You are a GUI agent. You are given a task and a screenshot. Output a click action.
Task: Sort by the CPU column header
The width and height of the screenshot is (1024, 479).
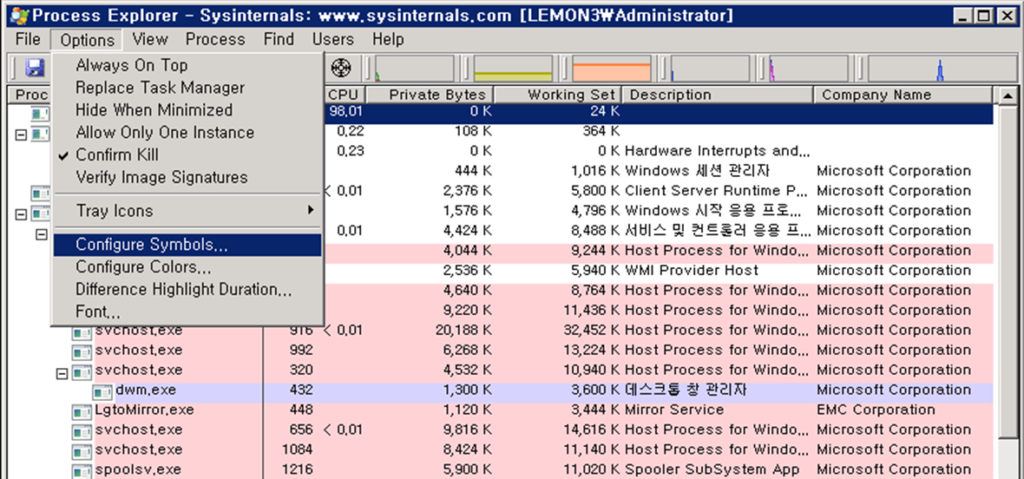coord(345,95)
